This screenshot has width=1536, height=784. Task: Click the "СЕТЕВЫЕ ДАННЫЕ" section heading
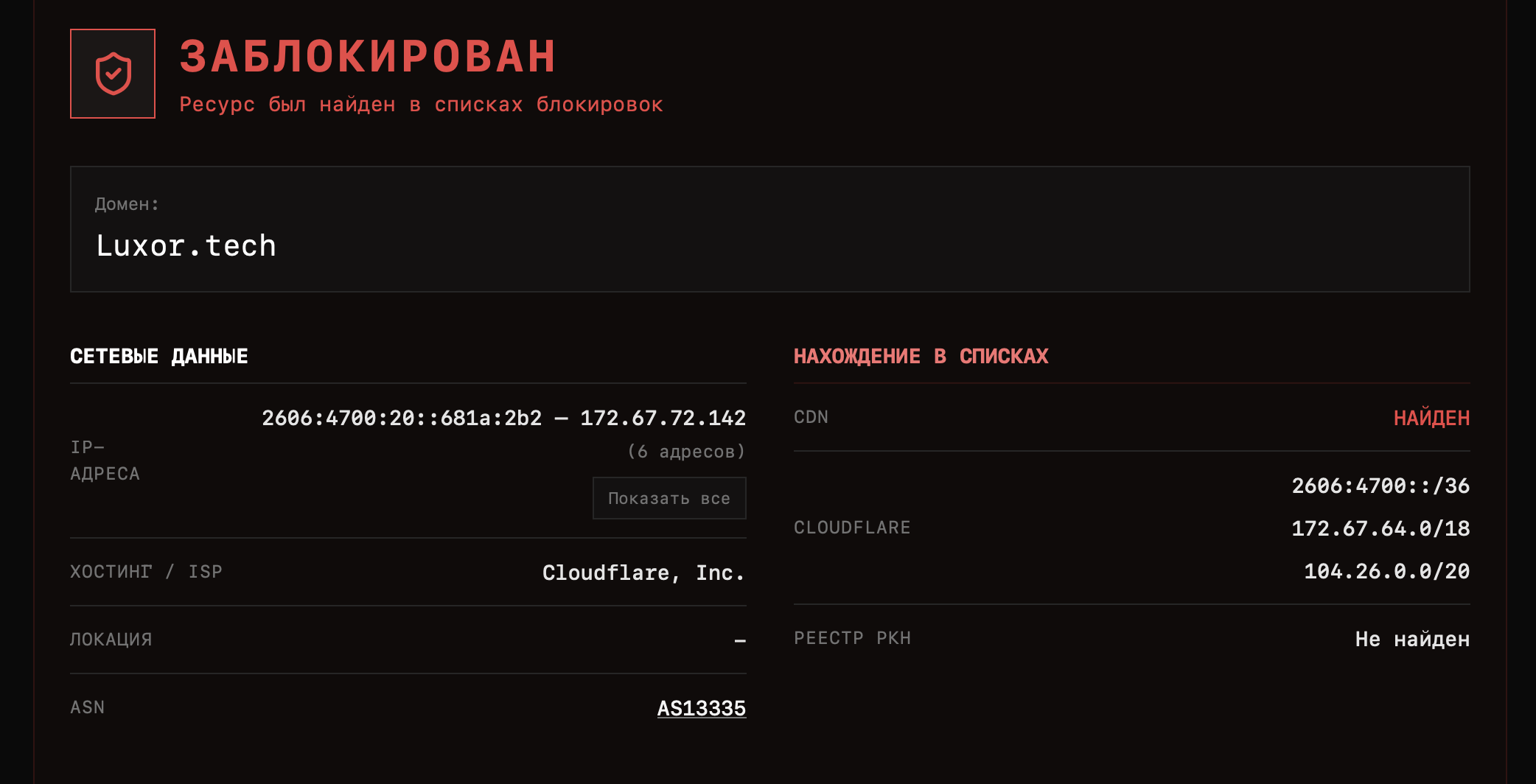click(x=159, y=357)
